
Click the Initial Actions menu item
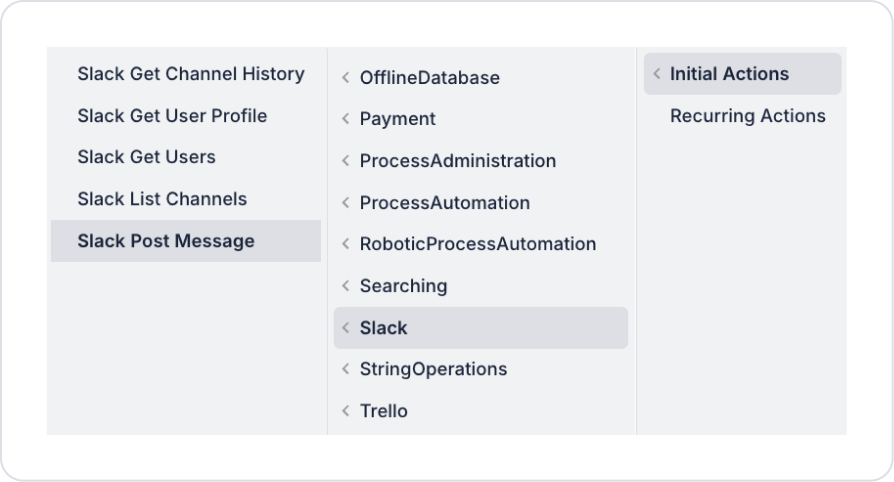point(729,74)
